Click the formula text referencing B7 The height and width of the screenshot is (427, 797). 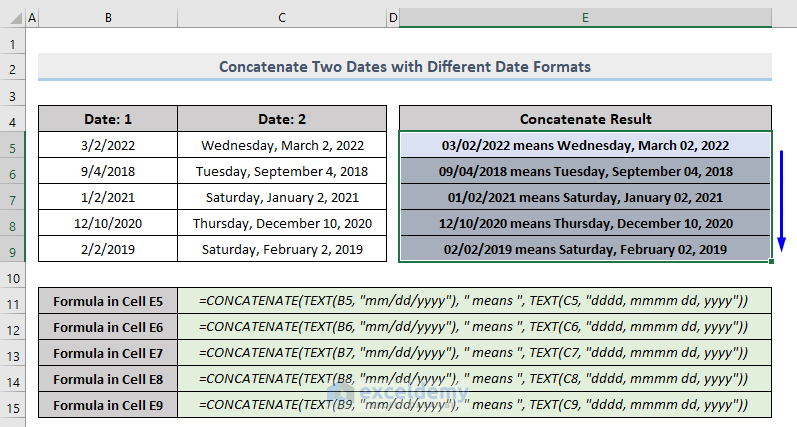click(x=473, y=353)
